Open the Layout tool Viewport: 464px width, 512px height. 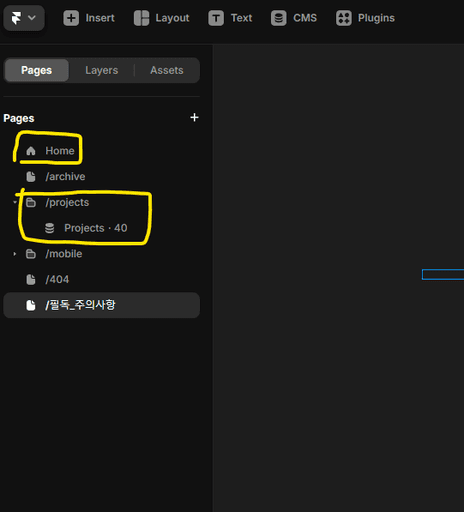pyautogui.click(x=161, y=18)
